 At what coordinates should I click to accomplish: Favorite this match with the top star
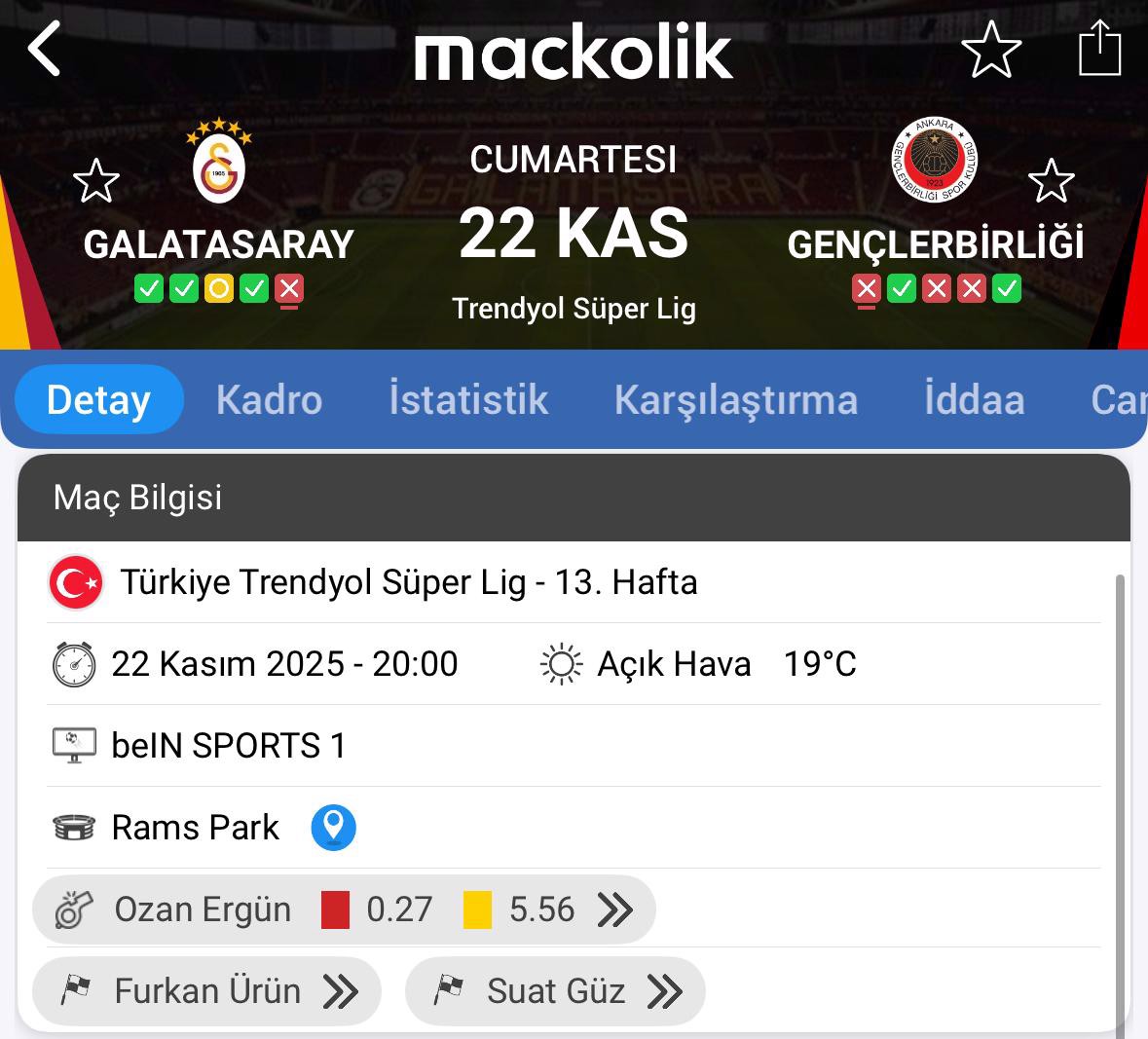tap(991, 49)
